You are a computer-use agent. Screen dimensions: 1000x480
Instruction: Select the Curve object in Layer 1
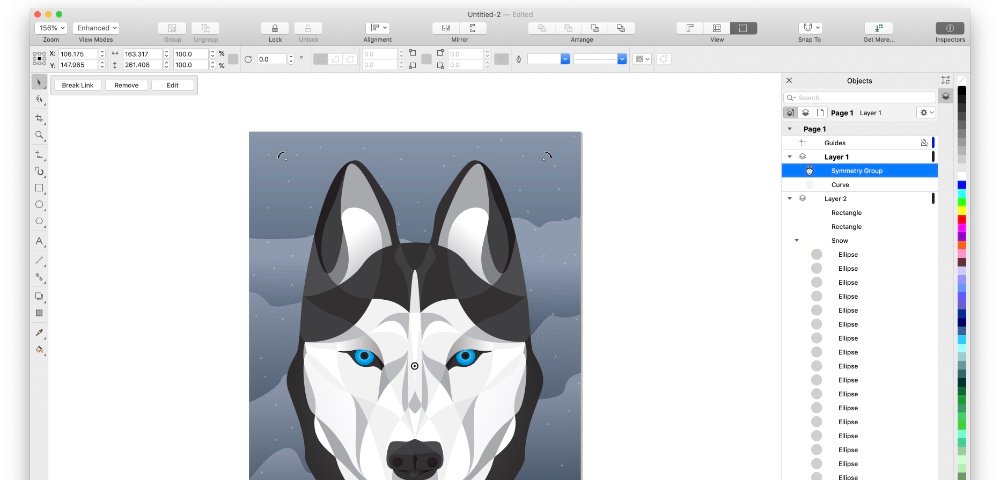coord(860,185)
